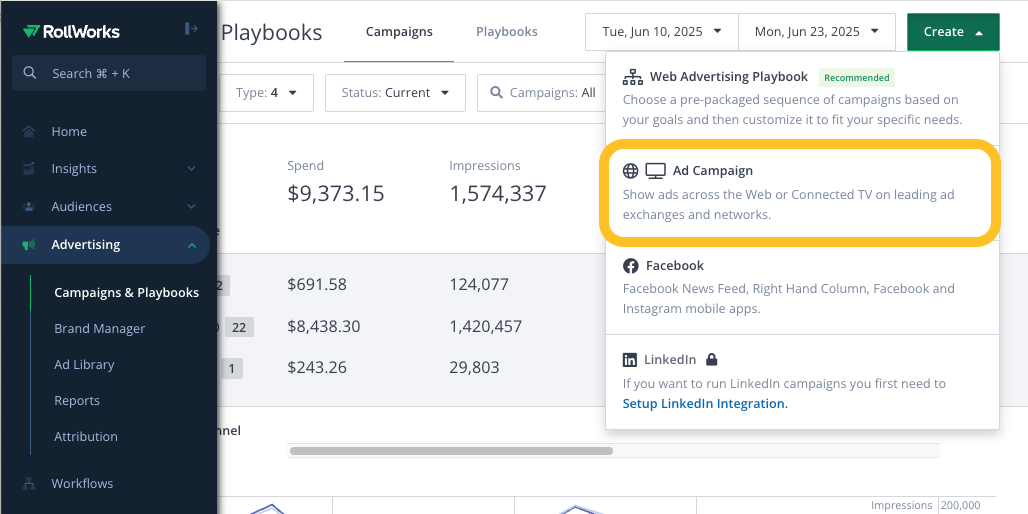The image size is (1028, 514).
Task: Click the RollWorks logo
Action: click(71, 31)
